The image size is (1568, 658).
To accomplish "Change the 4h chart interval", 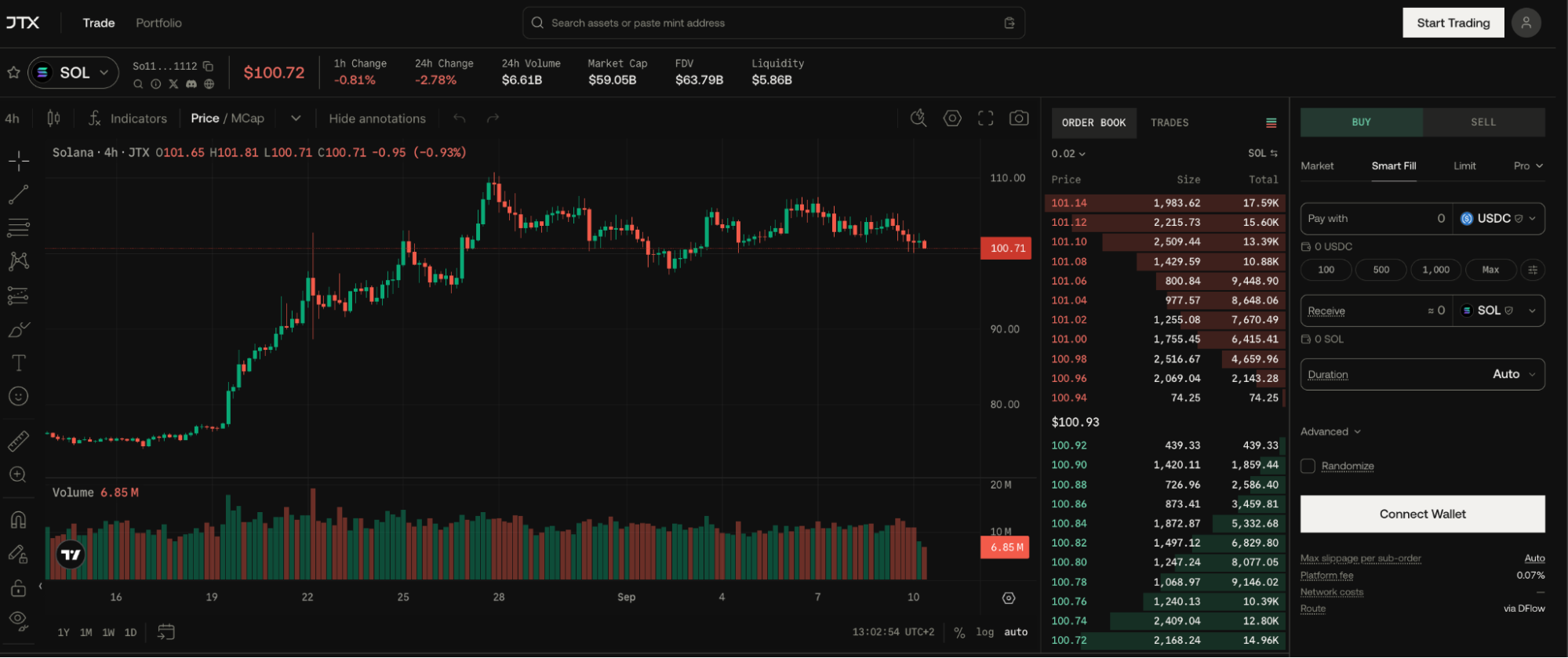I will [12, 118].
